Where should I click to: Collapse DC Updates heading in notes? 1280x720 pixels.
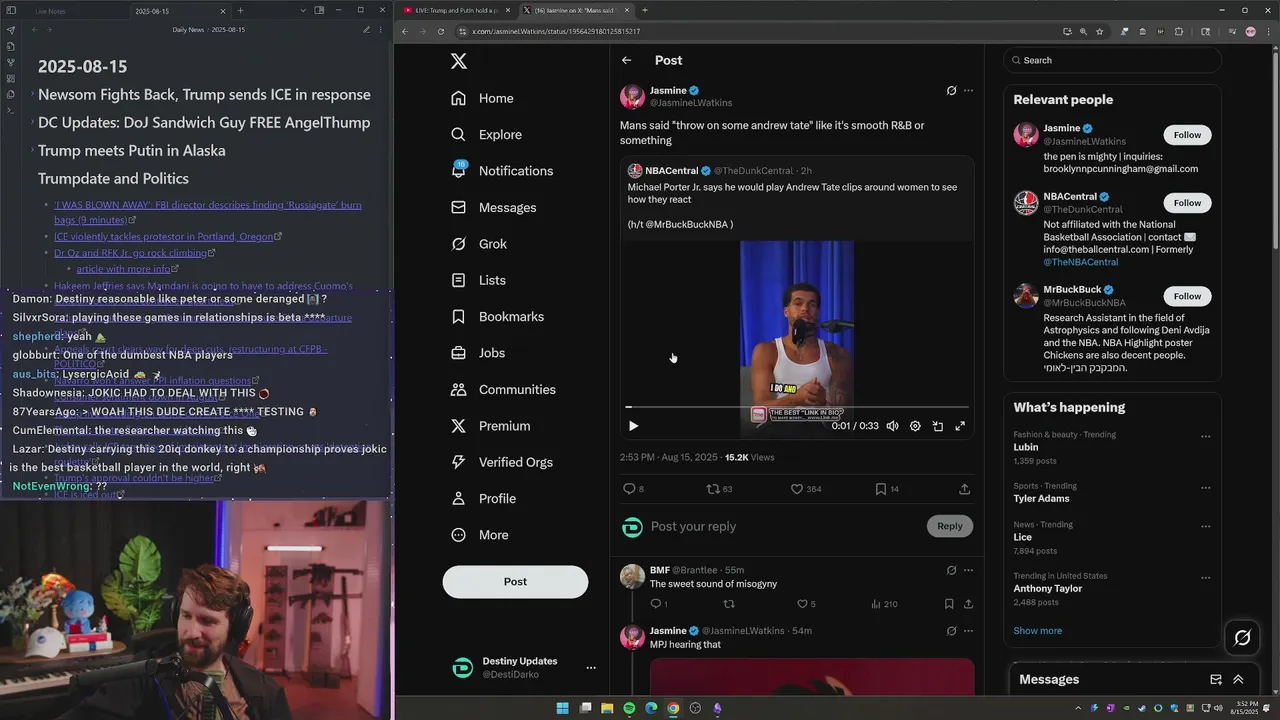(32, 123)
